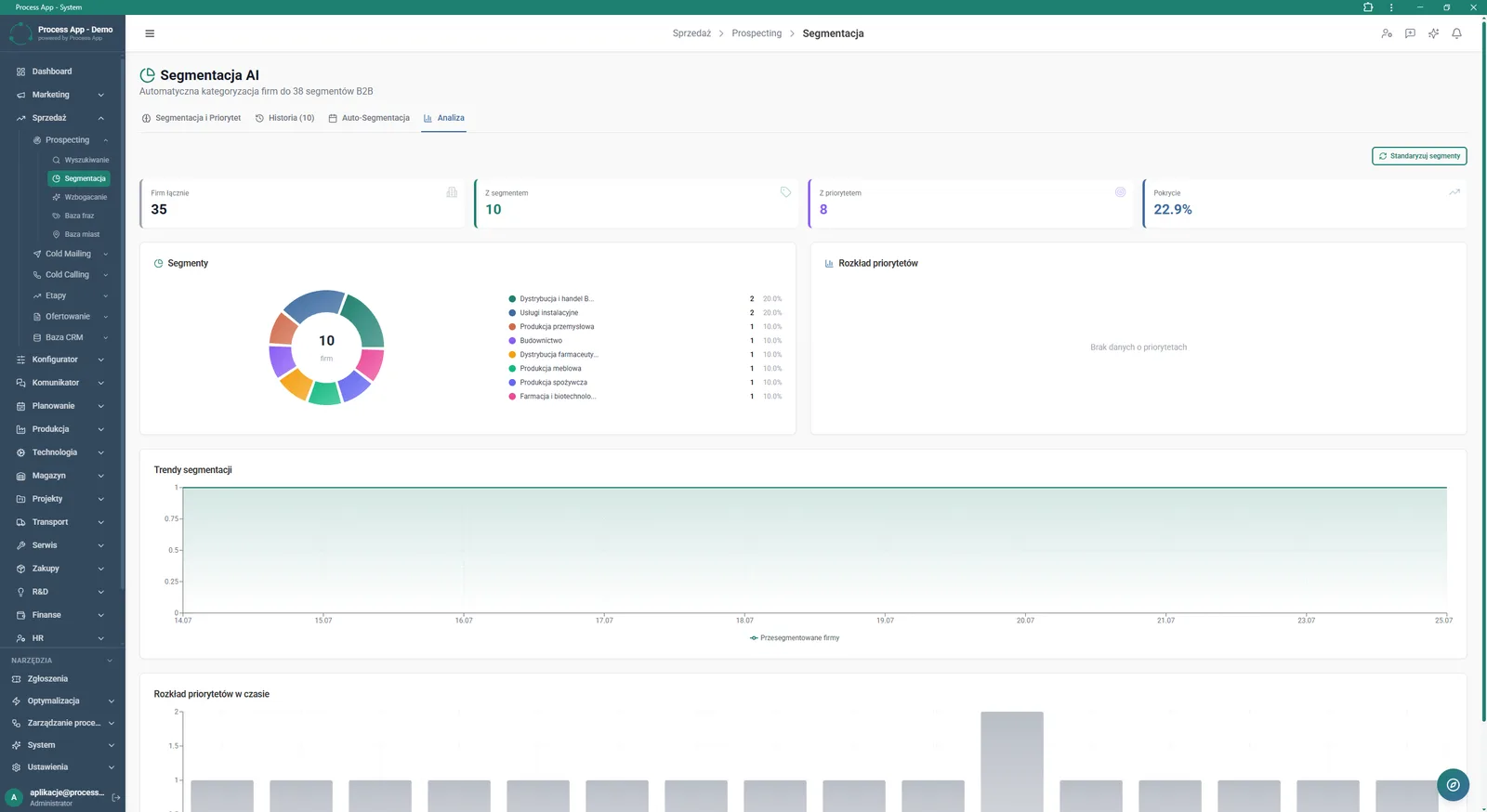Expand the Cold Calling chevron
1487x812 pixels.
click(106, 275)
